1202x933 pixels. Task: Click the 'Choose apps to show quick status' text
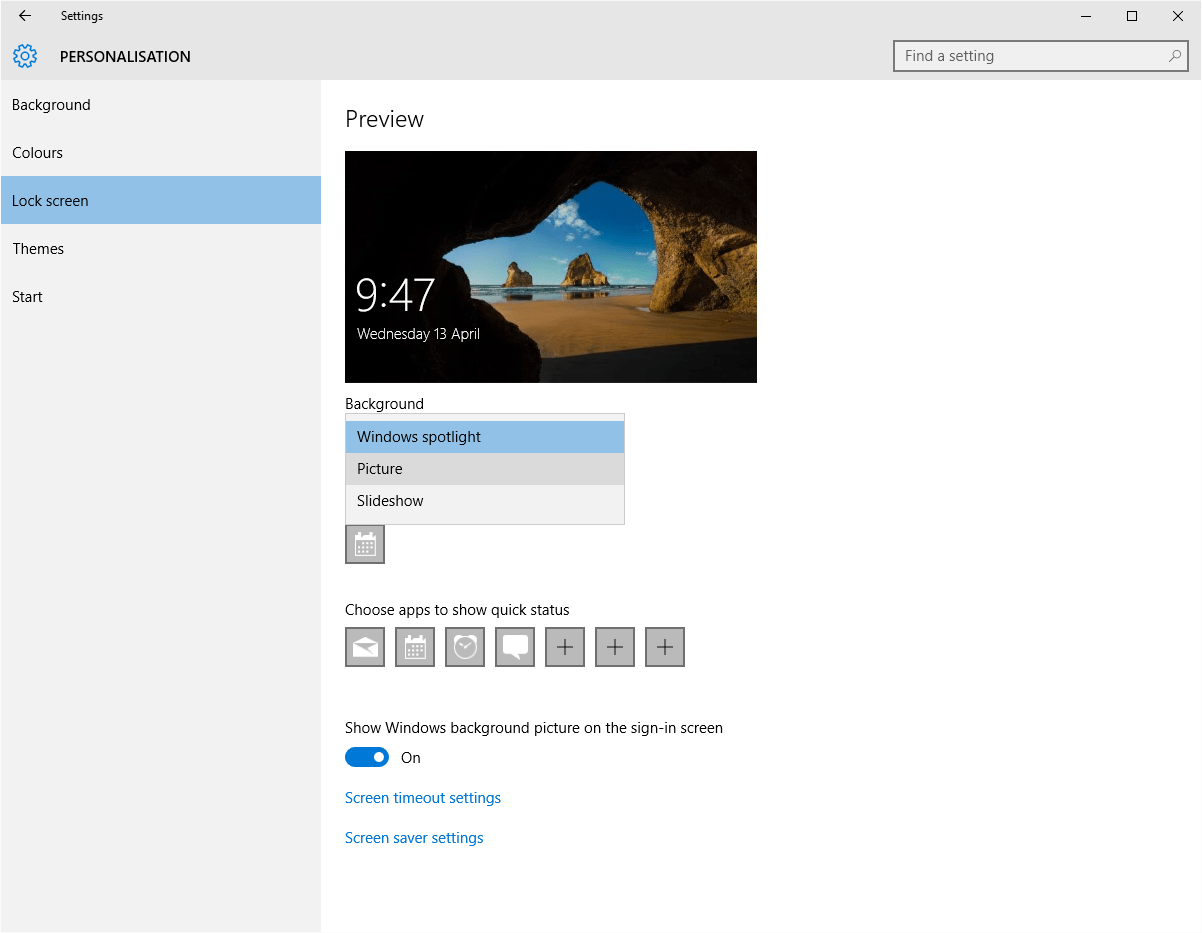pos(457,610)
